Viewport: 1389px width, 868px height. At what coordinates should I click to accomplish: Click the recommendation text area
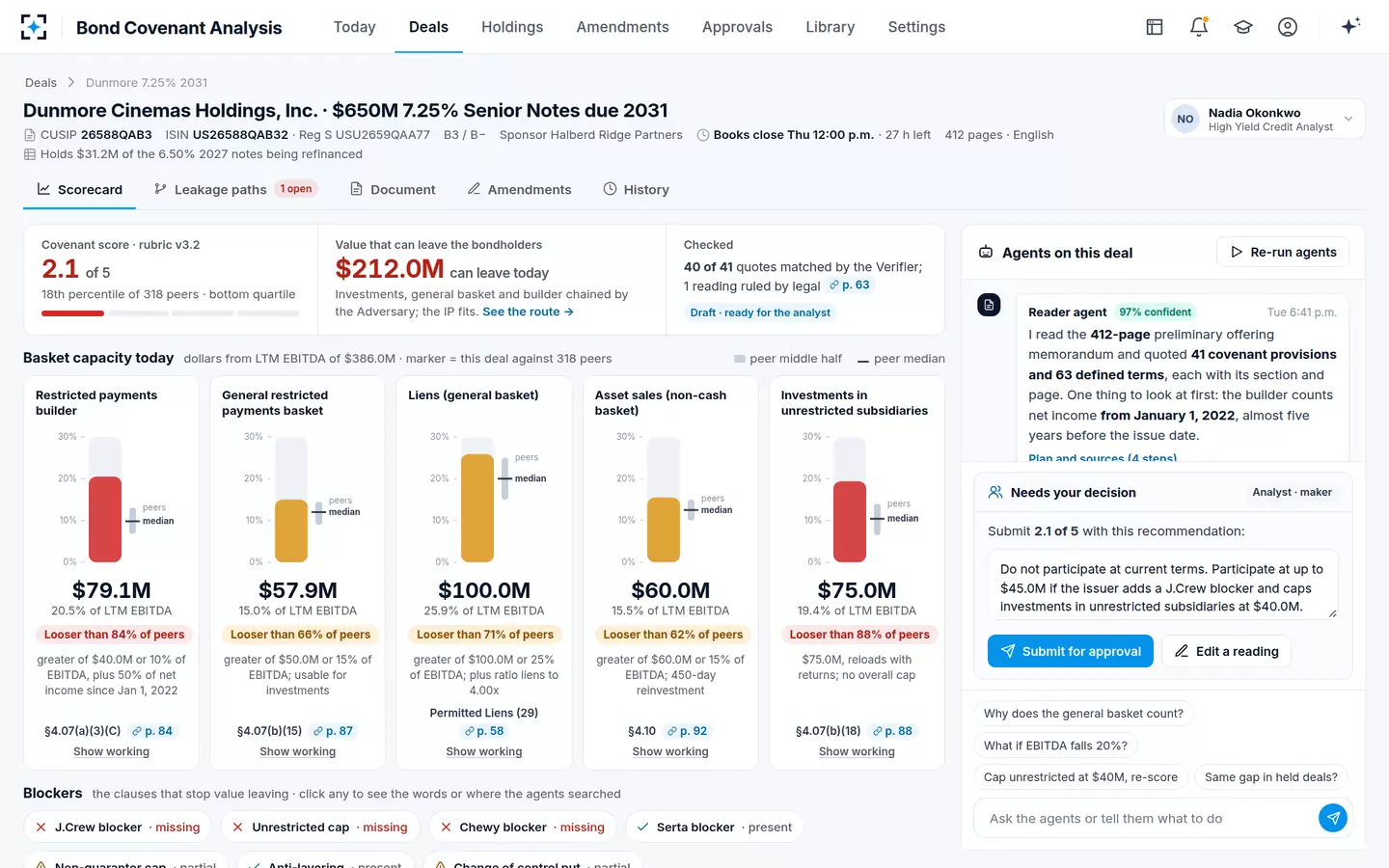[x=1162, y=584]
